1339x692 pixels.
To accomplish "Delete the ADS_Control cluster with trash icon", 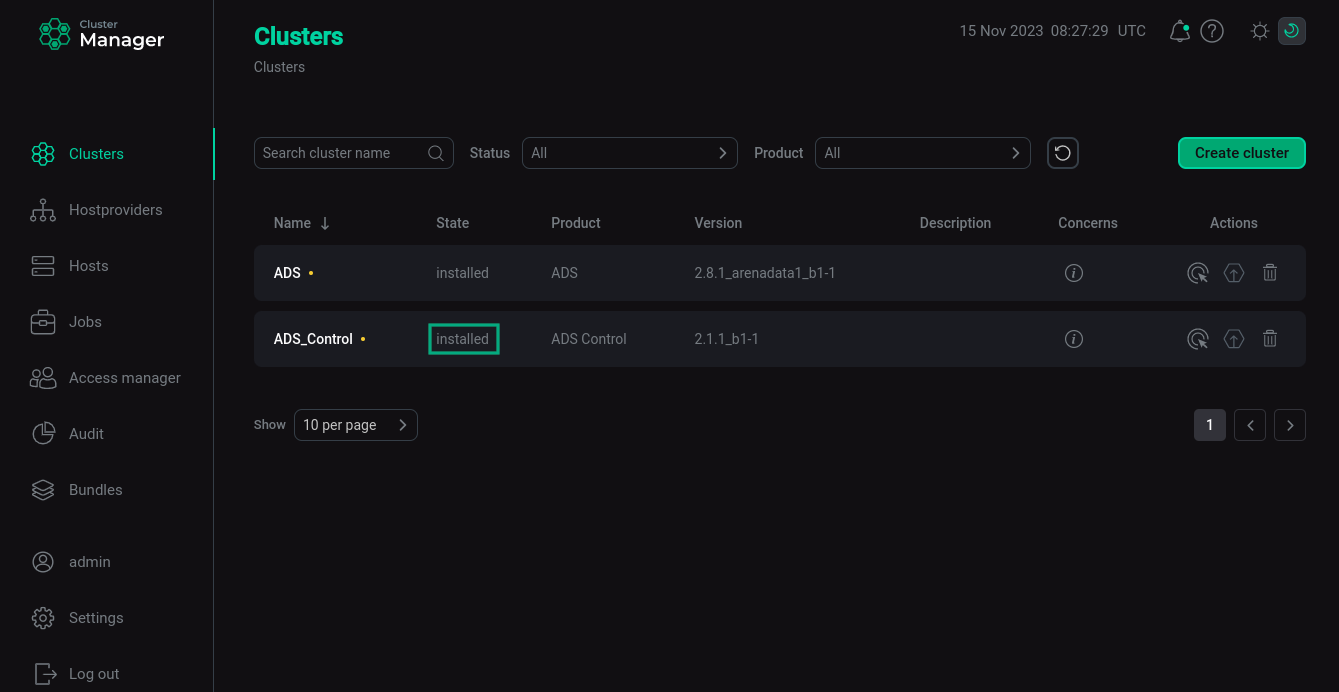I will pyautogui.click(x=1270, y=338).
